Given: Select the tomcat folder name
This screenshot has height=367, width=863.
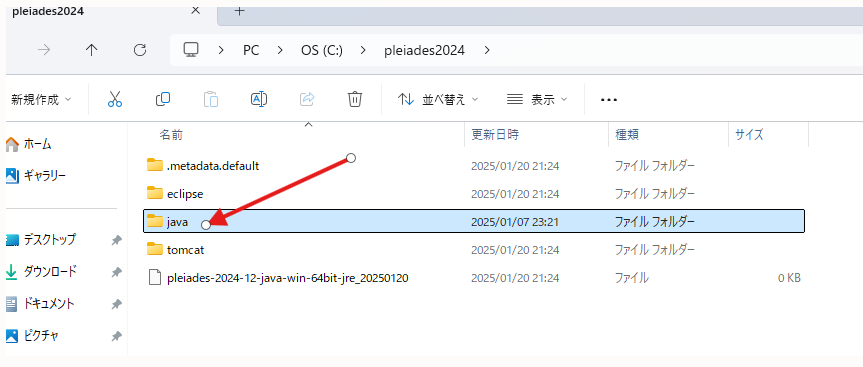Looking at the screenshot, I should [185, 250].
